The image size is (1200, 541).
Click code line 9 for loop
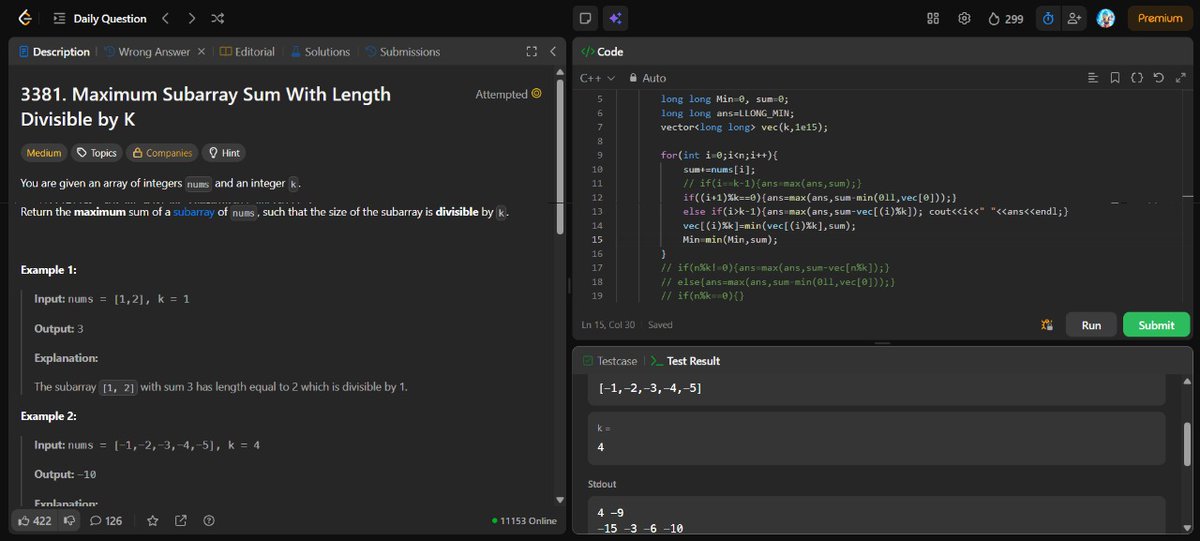pyautogui.click(x=719, y=155)
